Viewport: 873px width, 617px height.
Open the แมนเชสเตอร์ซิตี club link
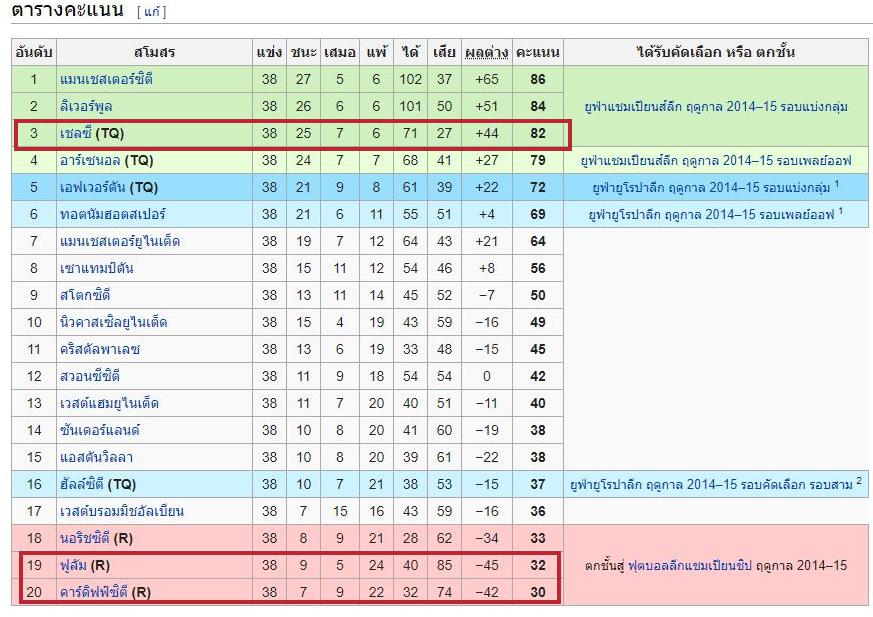point(106,79)
